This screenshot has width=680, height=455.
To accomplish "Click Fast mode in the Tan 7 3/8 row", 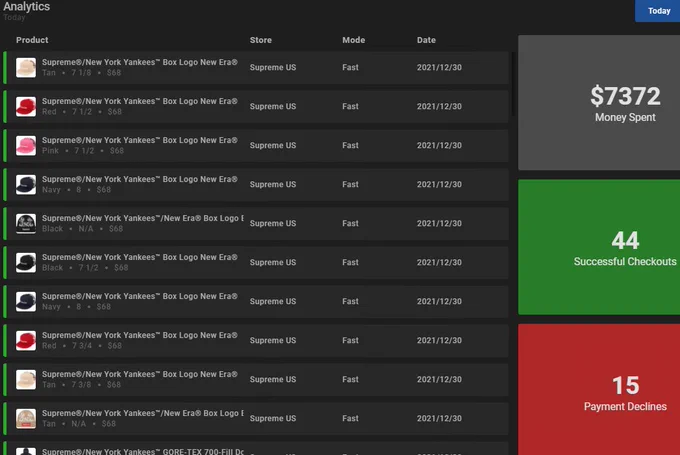I will coord(350,380).
